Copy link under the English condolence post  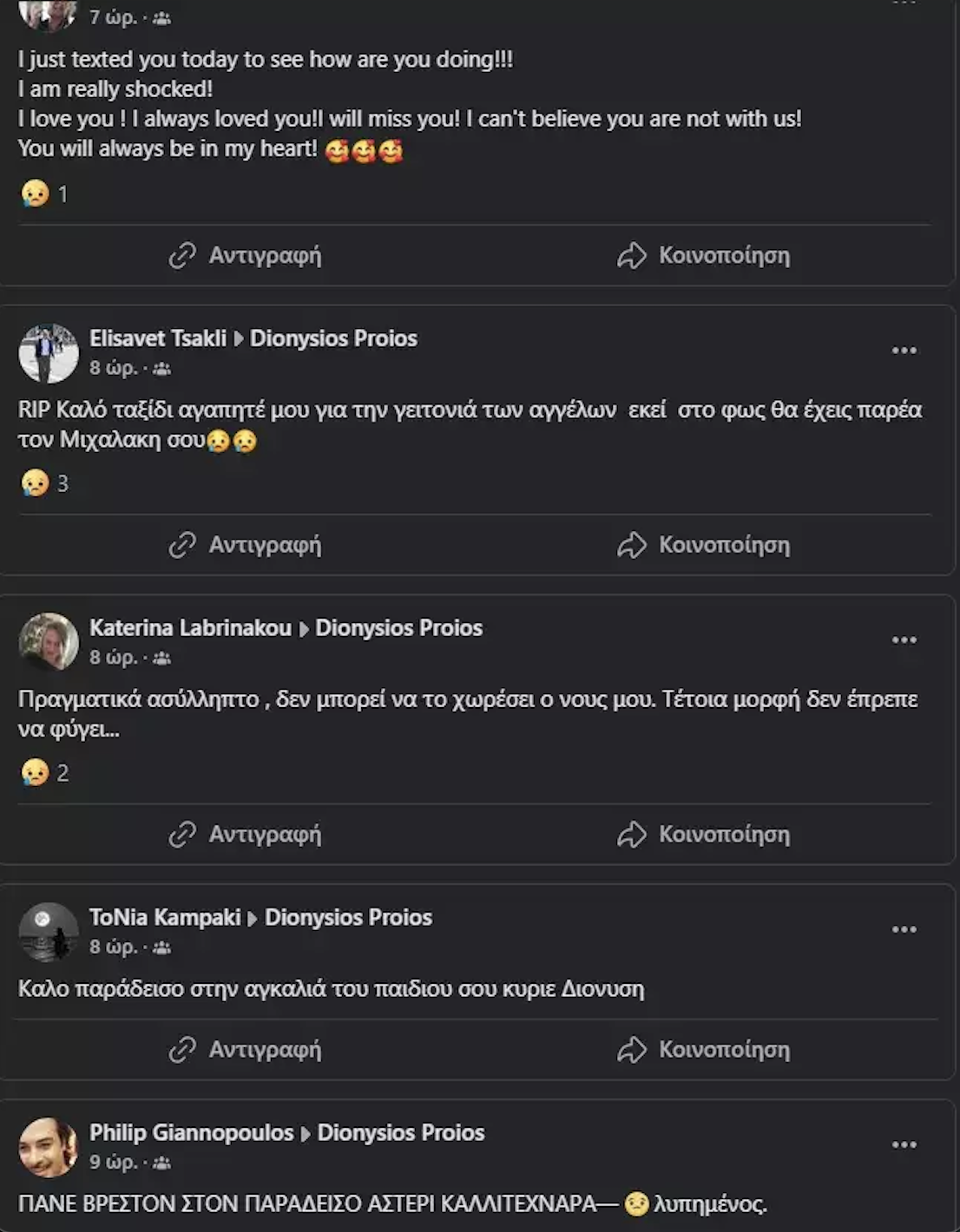coord(246,255)
